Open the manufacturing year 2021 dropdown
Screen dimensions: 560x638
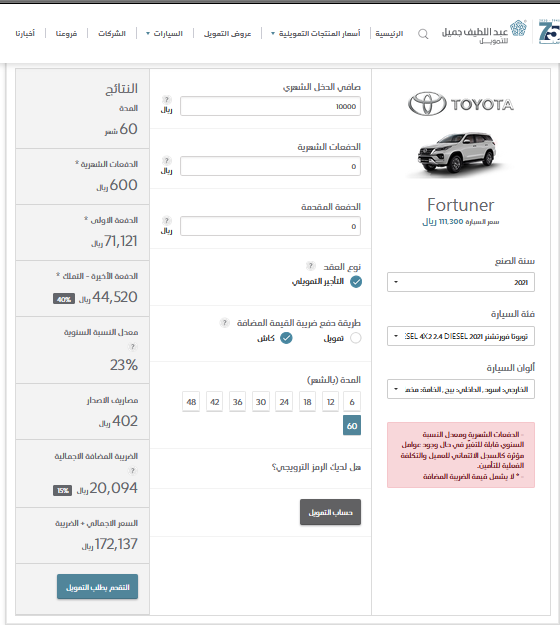(x=461, y=282)
